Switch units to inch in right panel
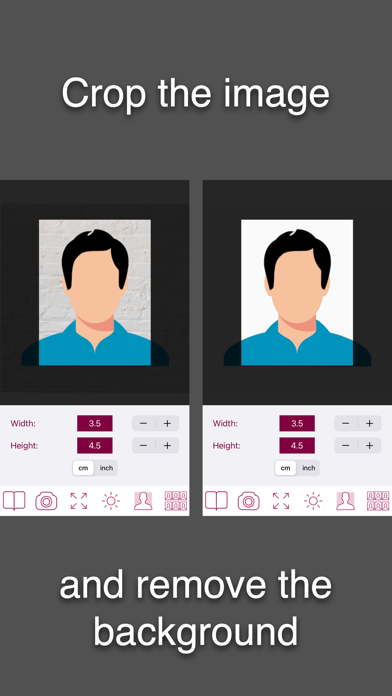This screenshot has width=392, height=696. (309, 468)
